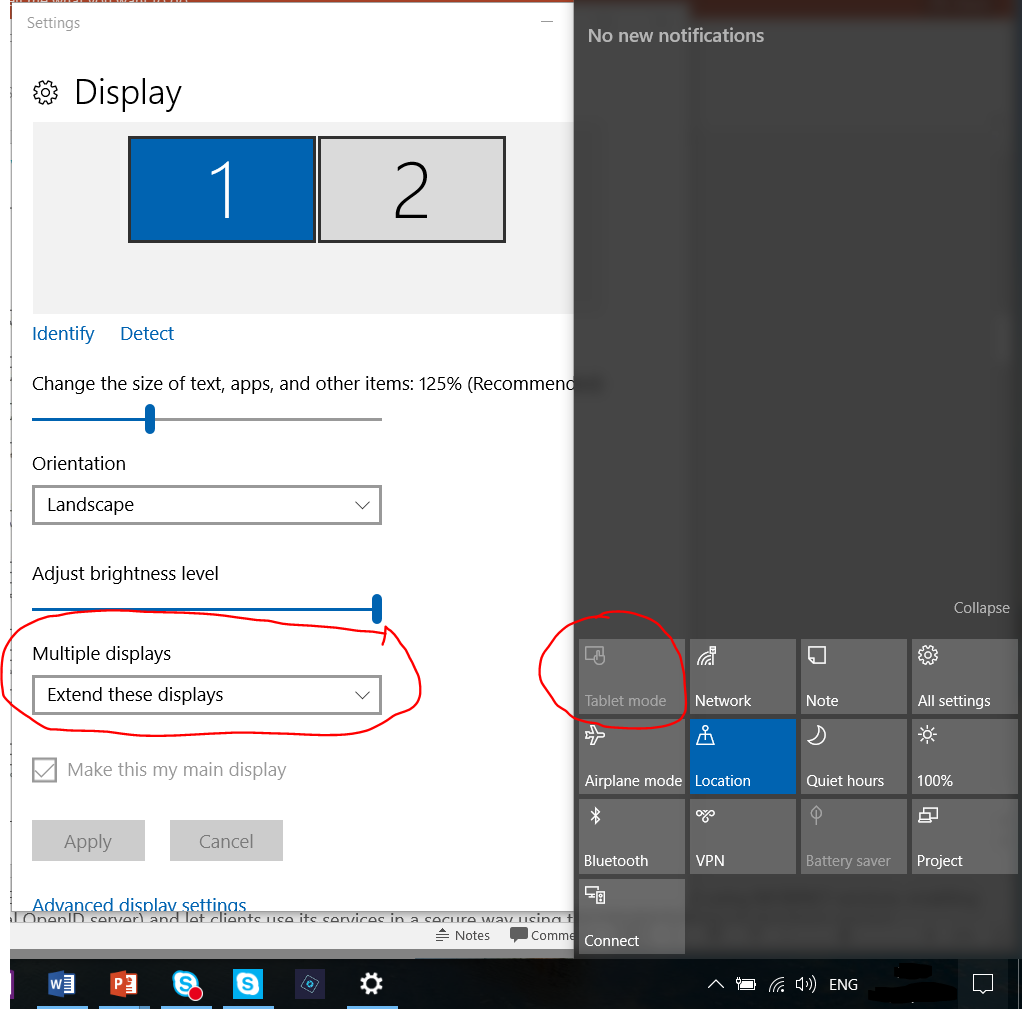Expand the Orientation Landscape dropdown
1022x1009 pixels.
206,505
